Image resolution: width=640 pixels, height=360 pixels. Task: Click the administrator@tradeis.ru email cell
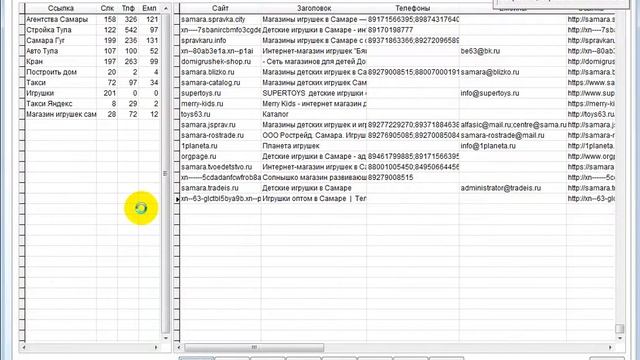513,188
